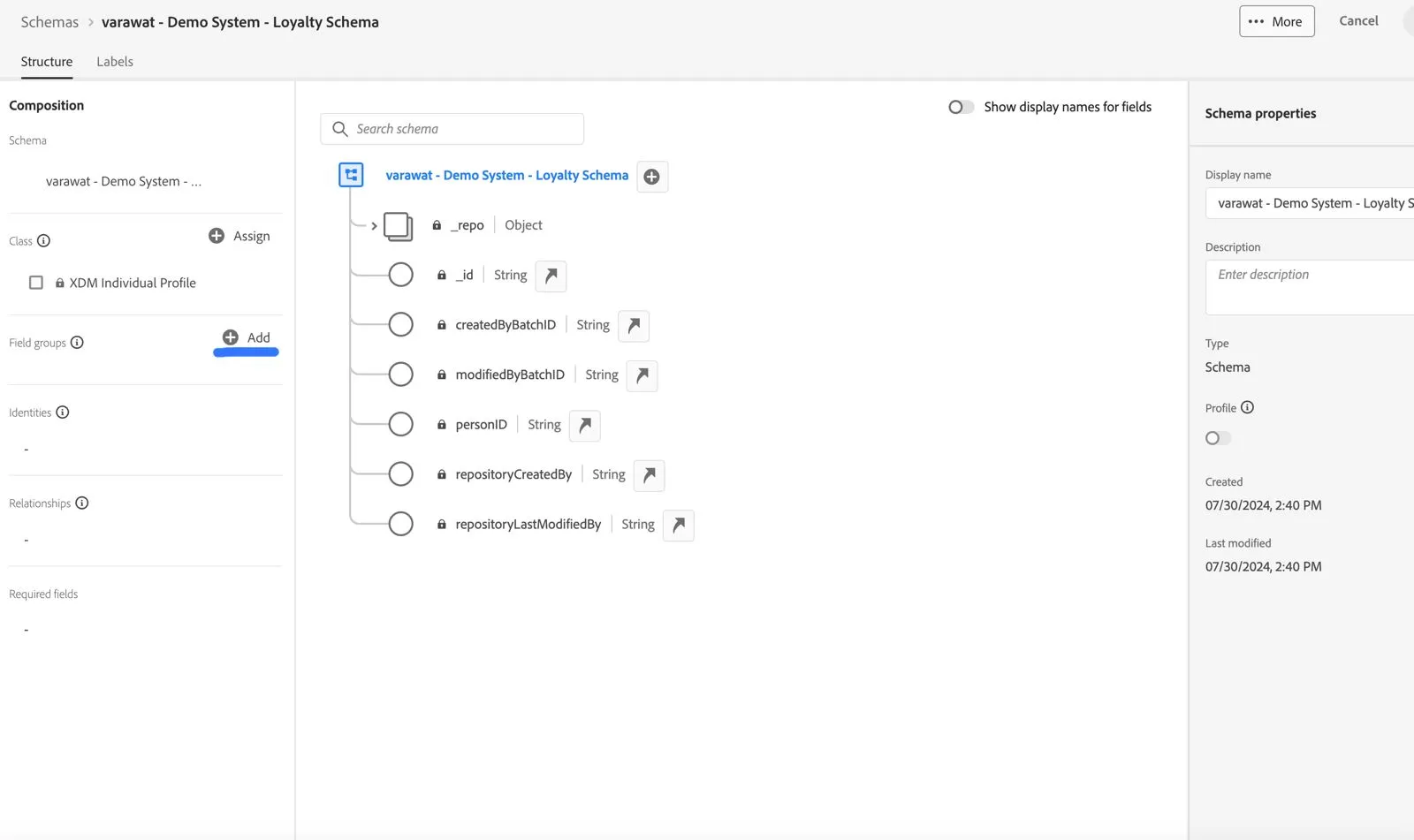Click the arrow icon on repositoryLastModifiedBy row

pos(678,526)
